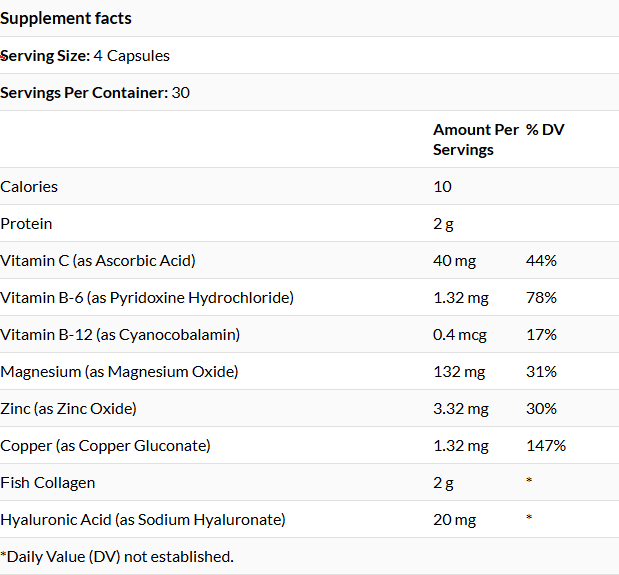This screenshot has width=619, height=575.
Task: Click the % DV column header
Action: (x=545, y=129)
